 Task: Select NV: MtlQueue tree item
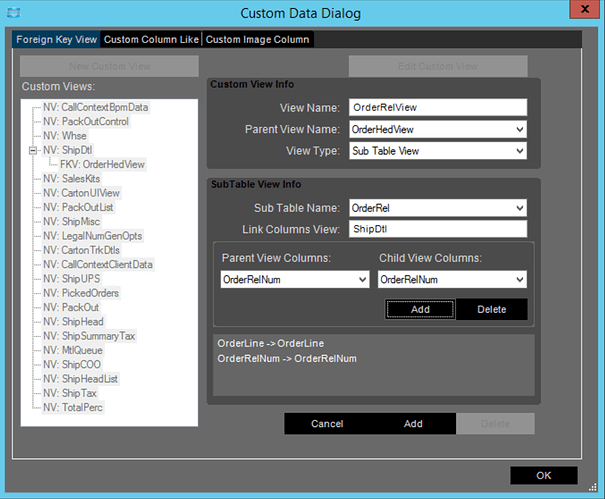click(x=73, y=350)
